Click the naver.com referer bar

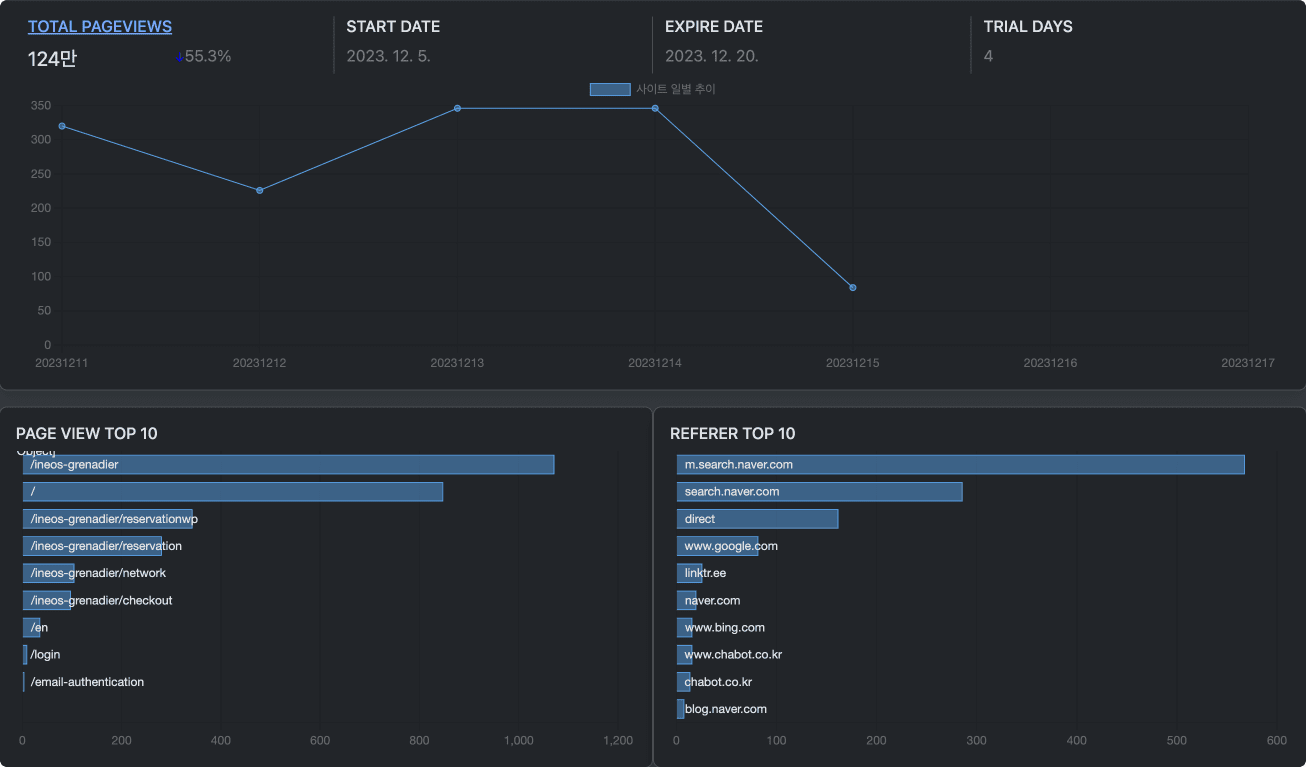[687, 600]
